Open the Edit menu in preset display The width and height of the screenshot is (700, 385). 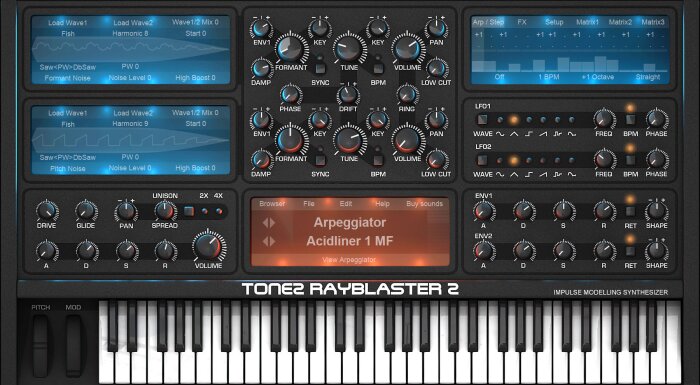coord(346,204)
